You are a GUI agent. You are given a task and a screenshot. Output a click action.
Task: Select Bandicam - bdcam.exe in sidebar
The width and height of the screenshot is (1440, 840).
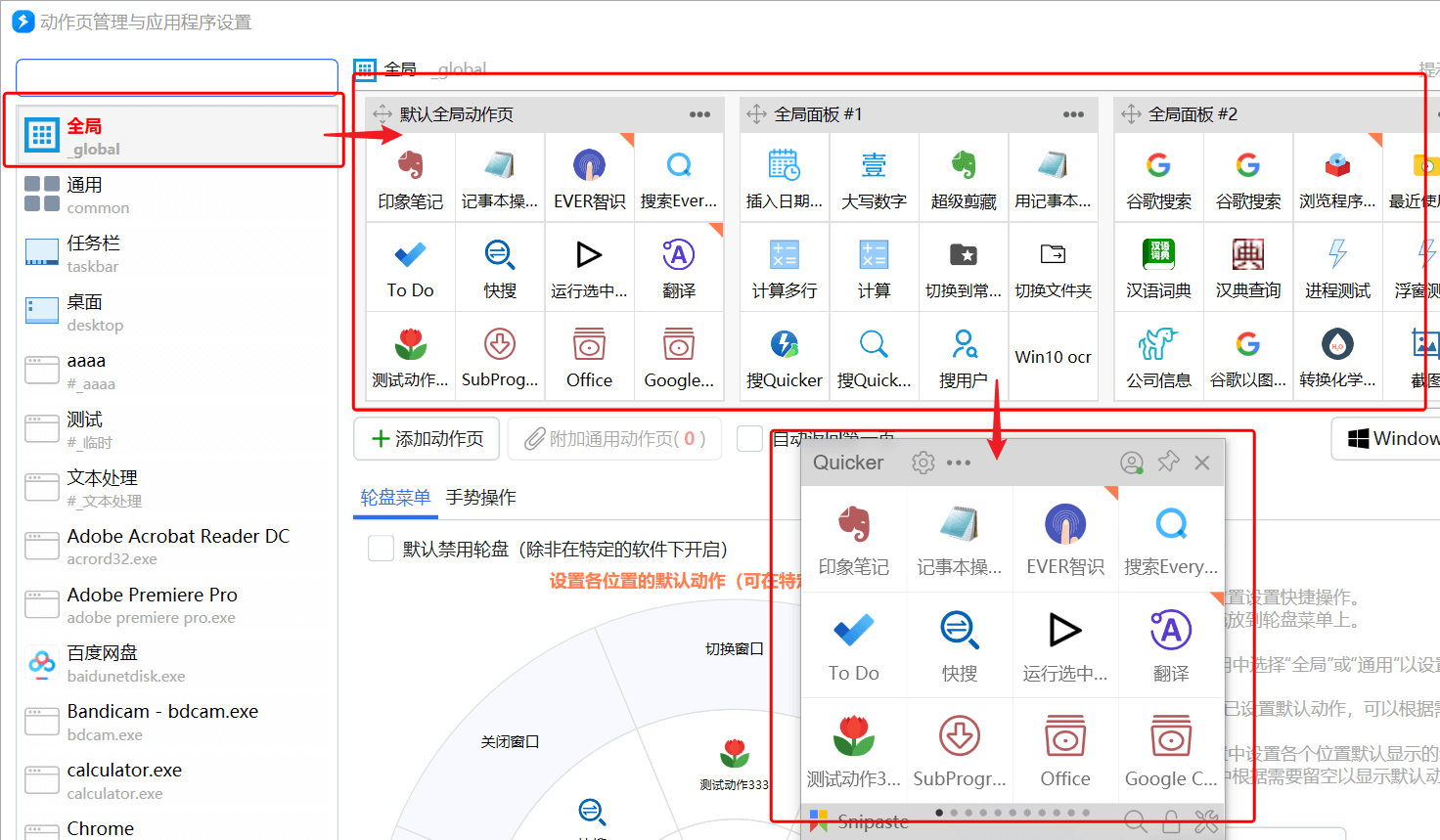tap(179, 723)
